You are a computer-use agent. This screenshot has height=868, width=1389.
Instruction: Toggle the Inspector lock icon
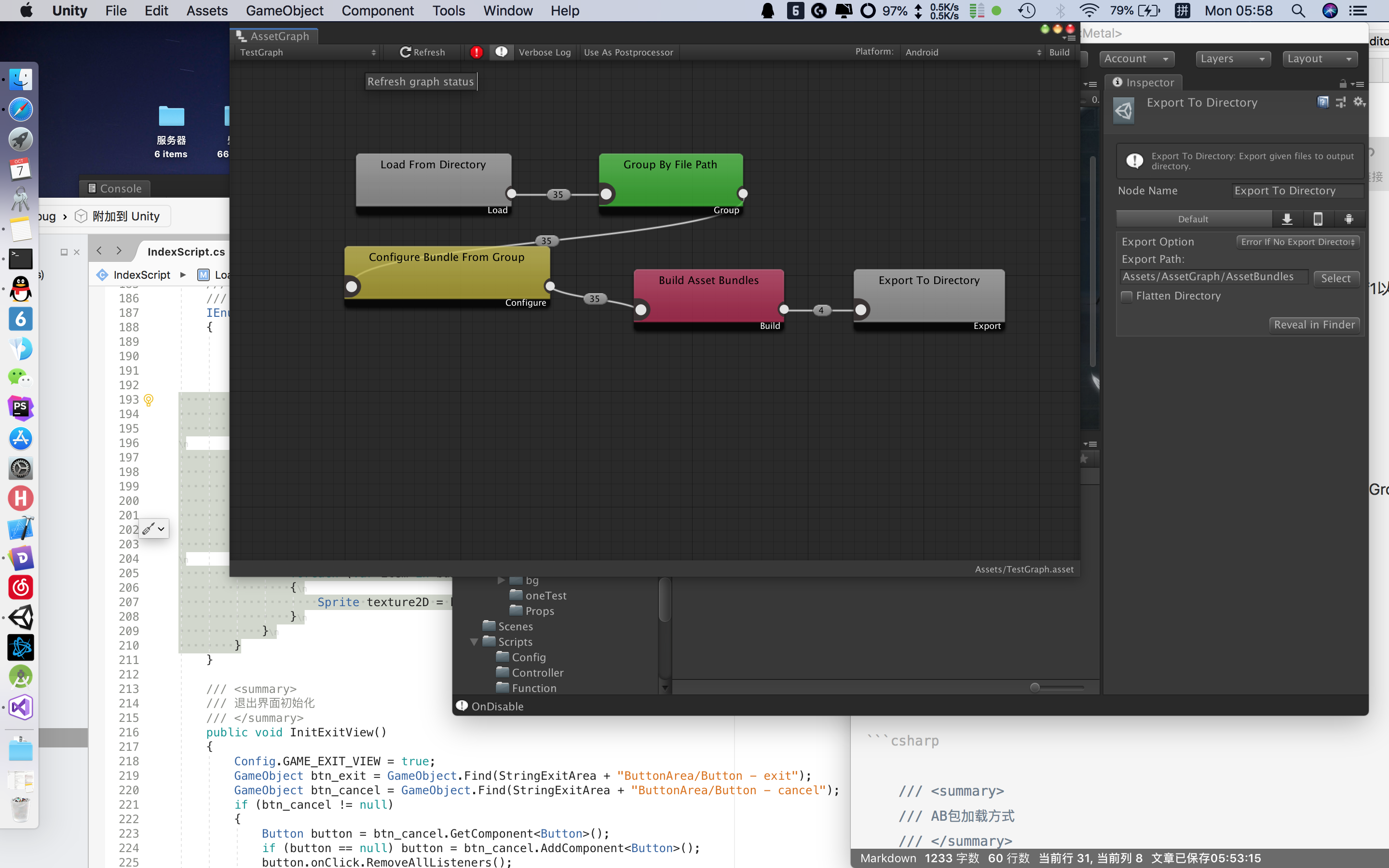tap(1343, 84)
